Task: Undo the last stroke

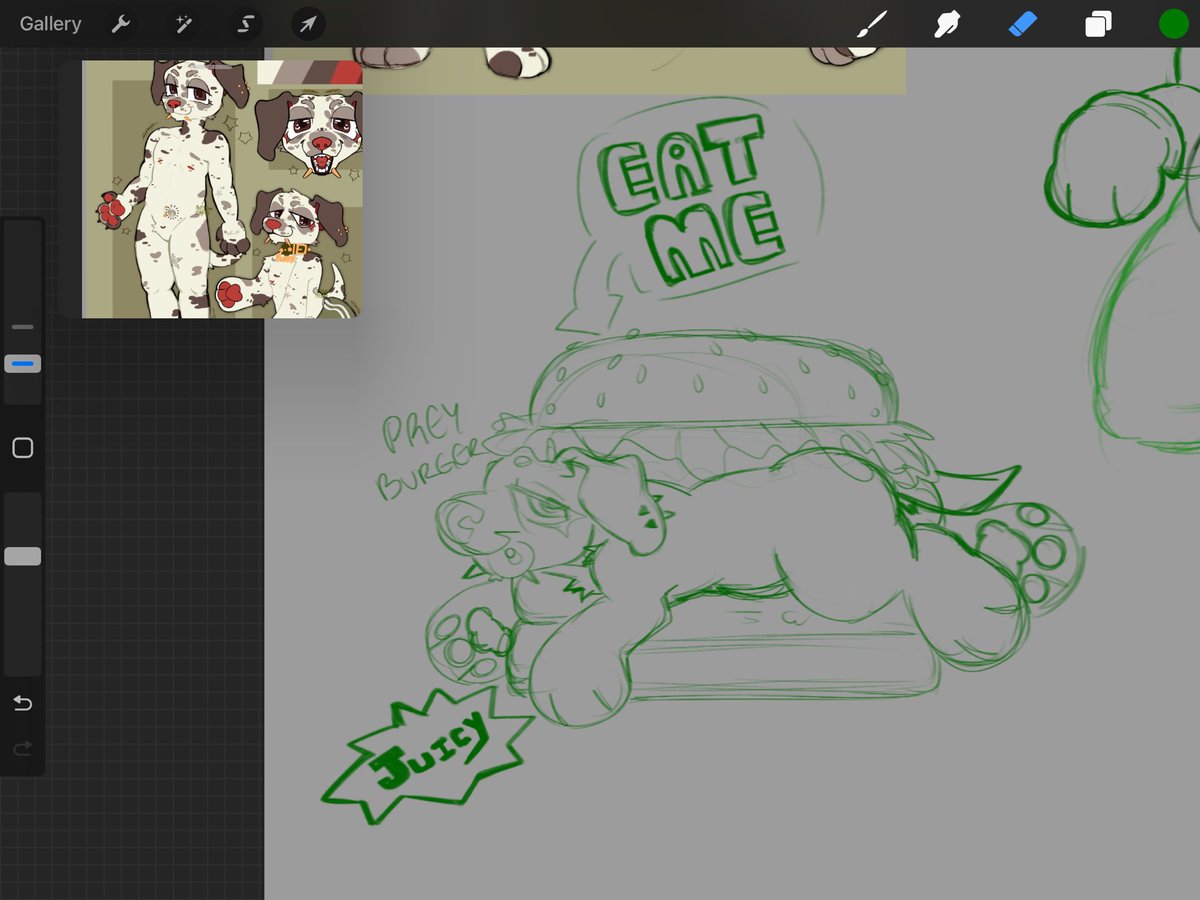Action: click(22, 703)
